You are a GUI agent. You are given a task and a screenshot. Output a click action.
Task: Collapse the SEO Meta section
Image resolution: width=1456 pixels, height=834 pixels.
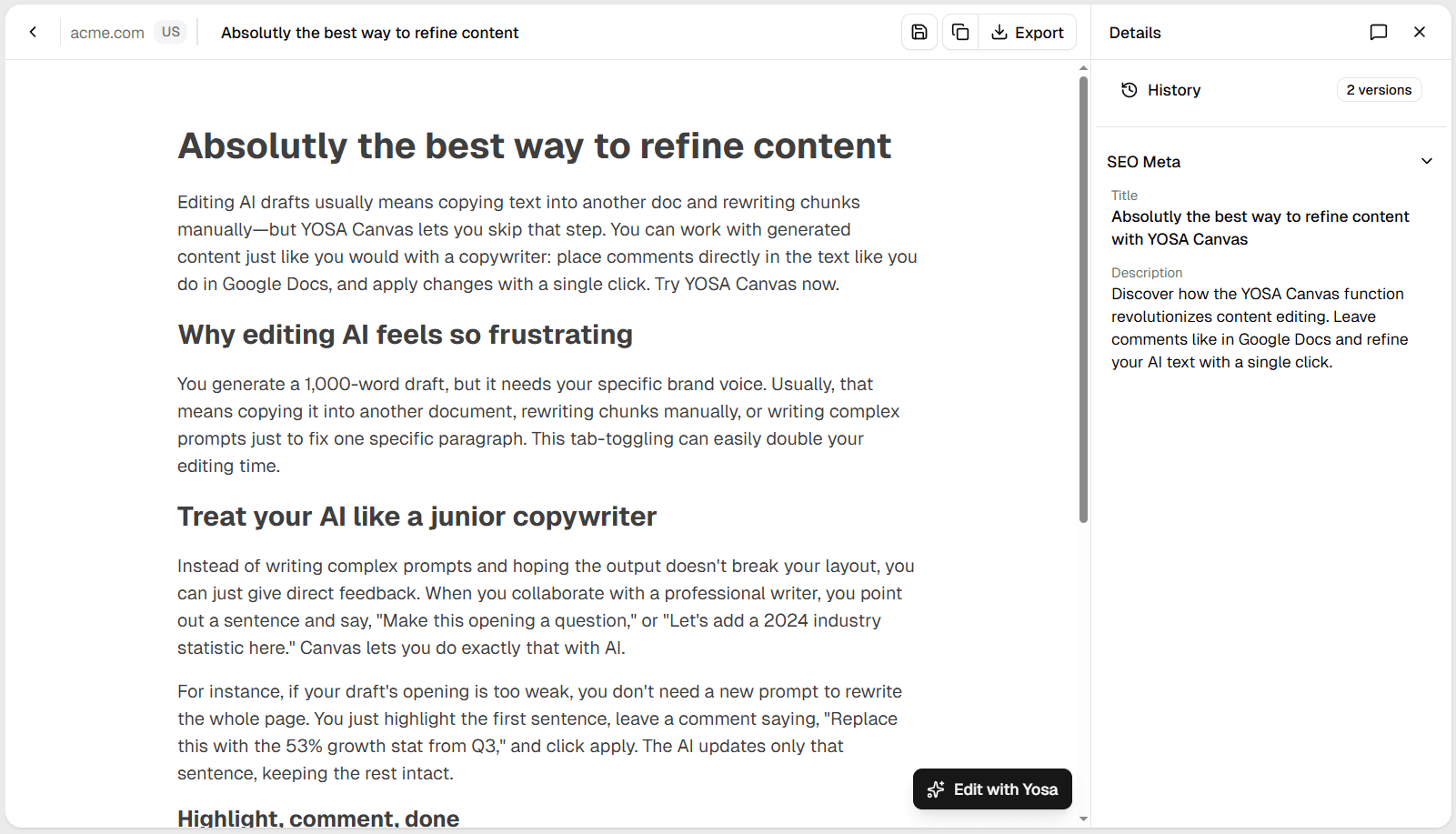pyautogui.click(x=1426, y=160)
